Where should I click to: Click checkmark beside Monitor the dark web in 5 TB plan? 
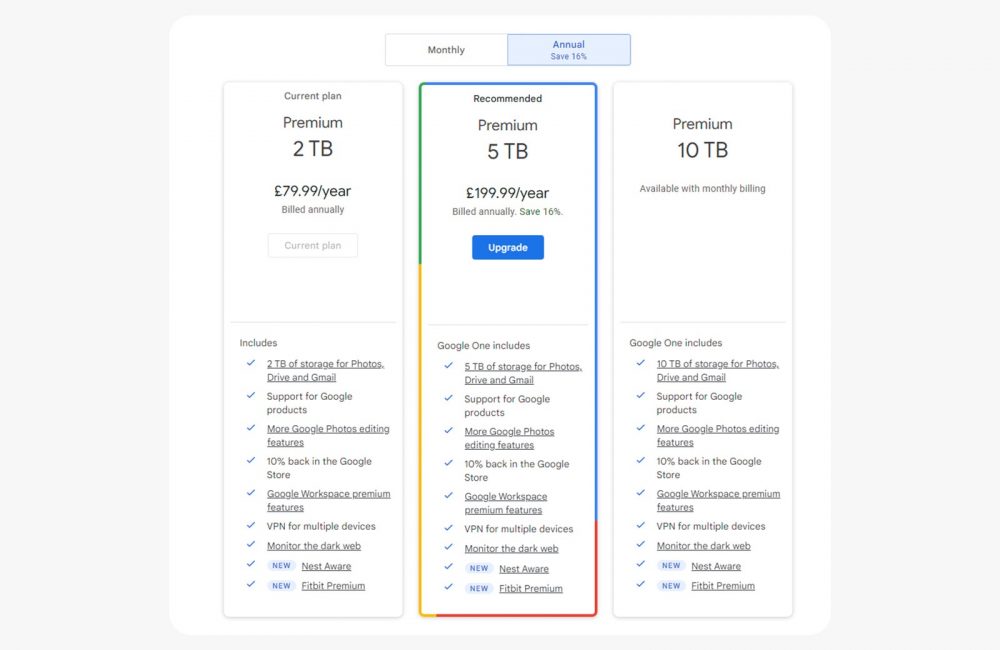449,548
